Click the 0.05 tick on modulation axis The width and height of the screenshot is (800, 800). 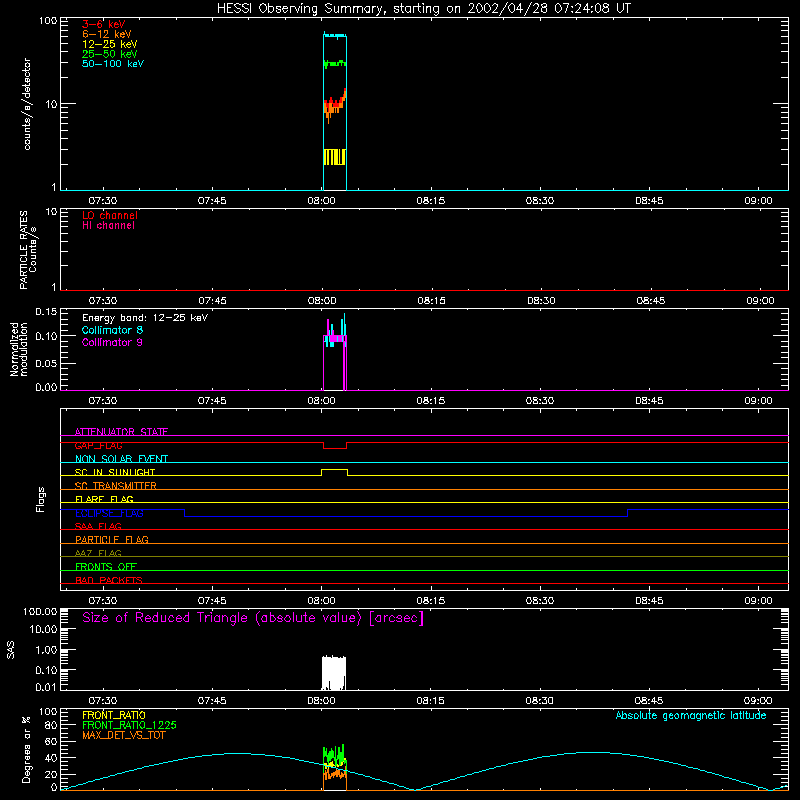point(46,363)
